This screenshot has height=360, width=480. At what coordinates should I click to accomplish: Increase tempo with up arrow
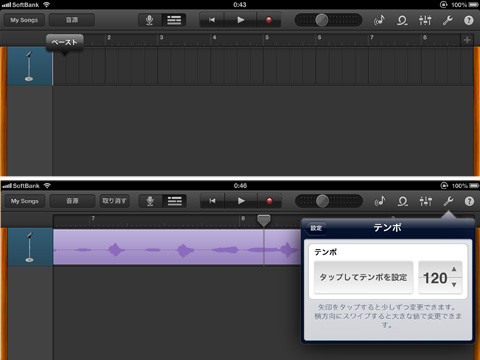tap(454, 269)
